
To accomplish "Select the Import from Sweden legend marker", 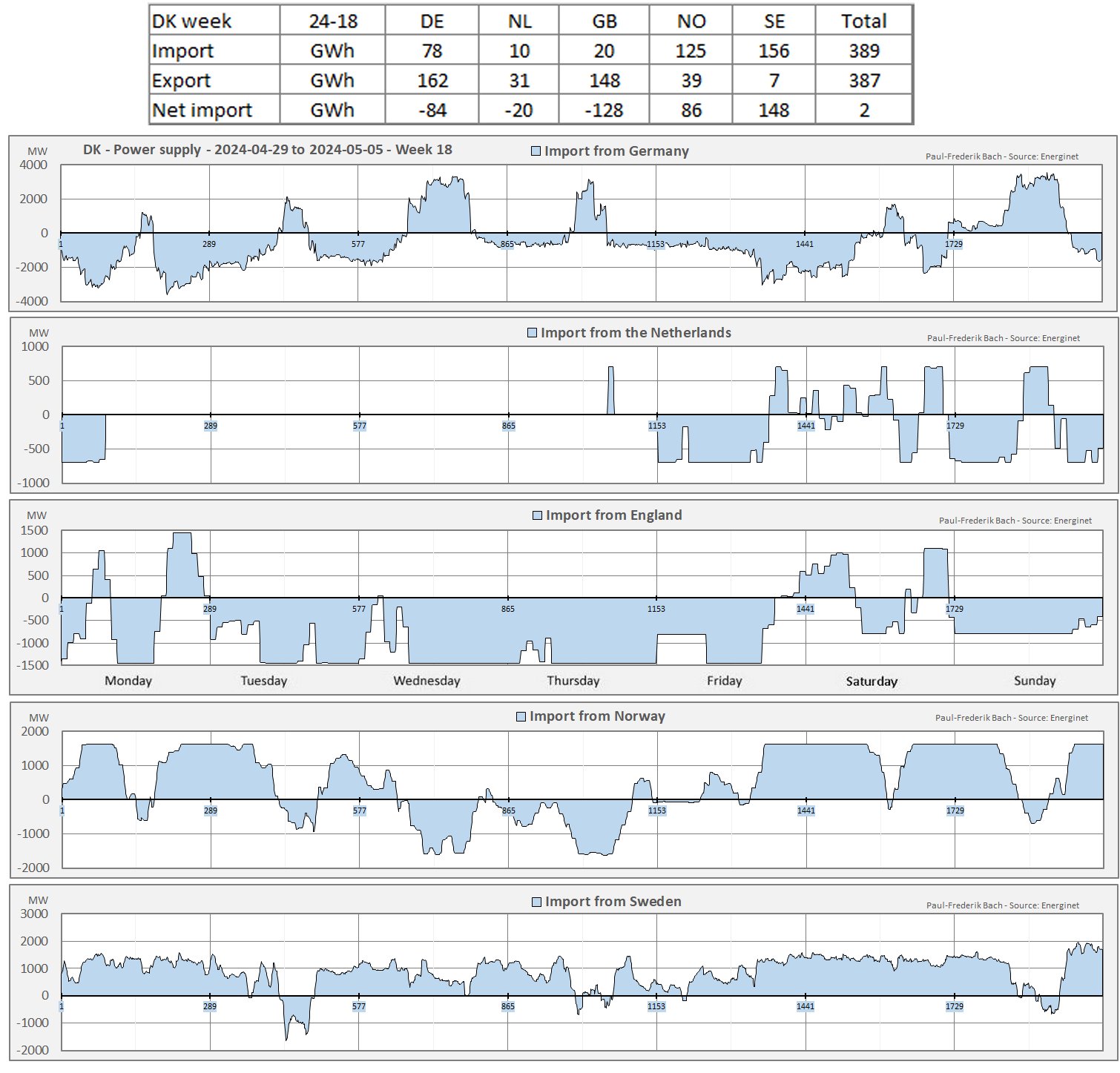I will [x=536, y=902].
